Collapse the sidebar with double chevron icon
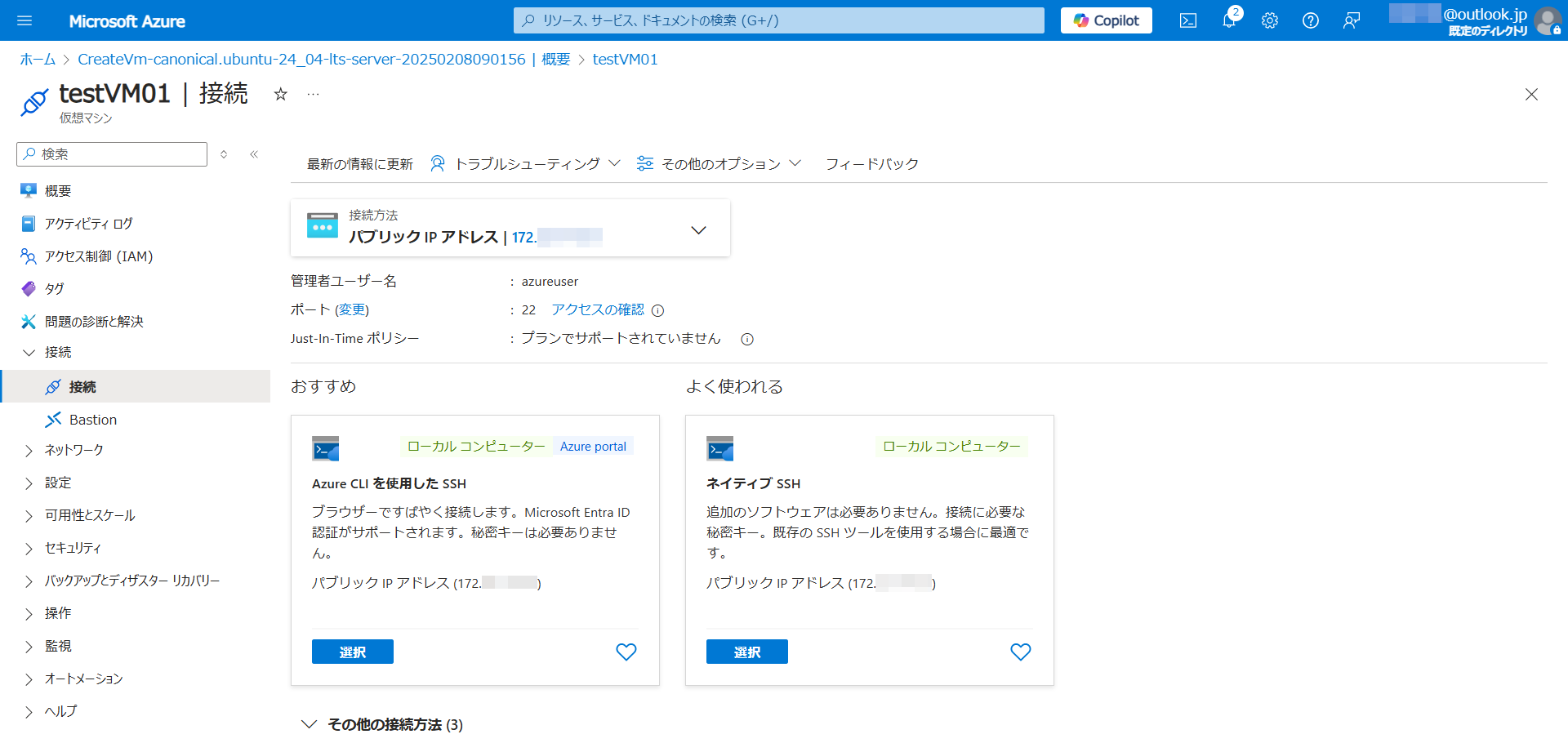The height and width of the screenshot is (752, 1568). [254, 154]
